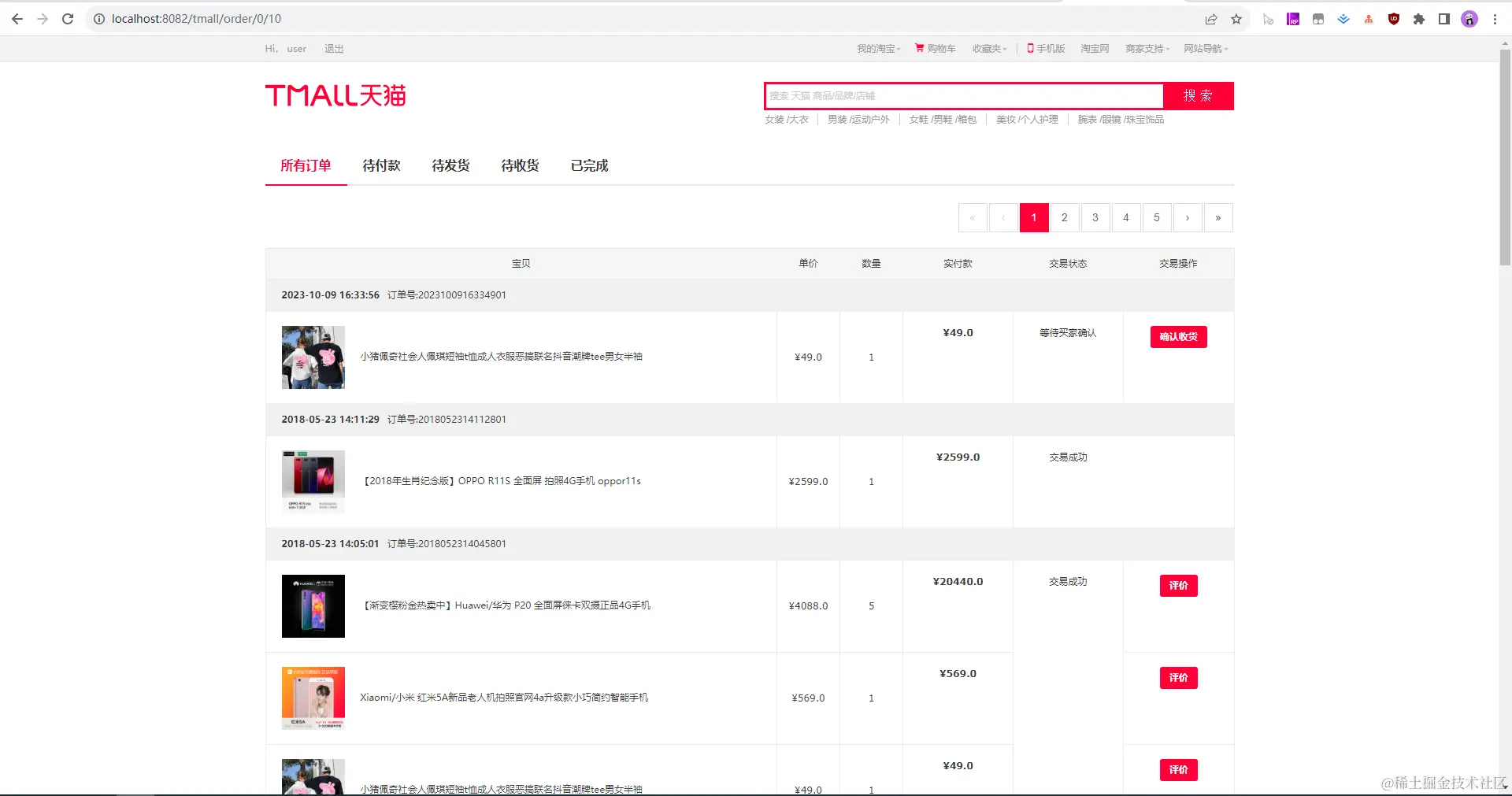Image resolution: width=1512 pixels, height=796 pixels.
Task: Click the browser back arrow
Action: coord(17,19)
